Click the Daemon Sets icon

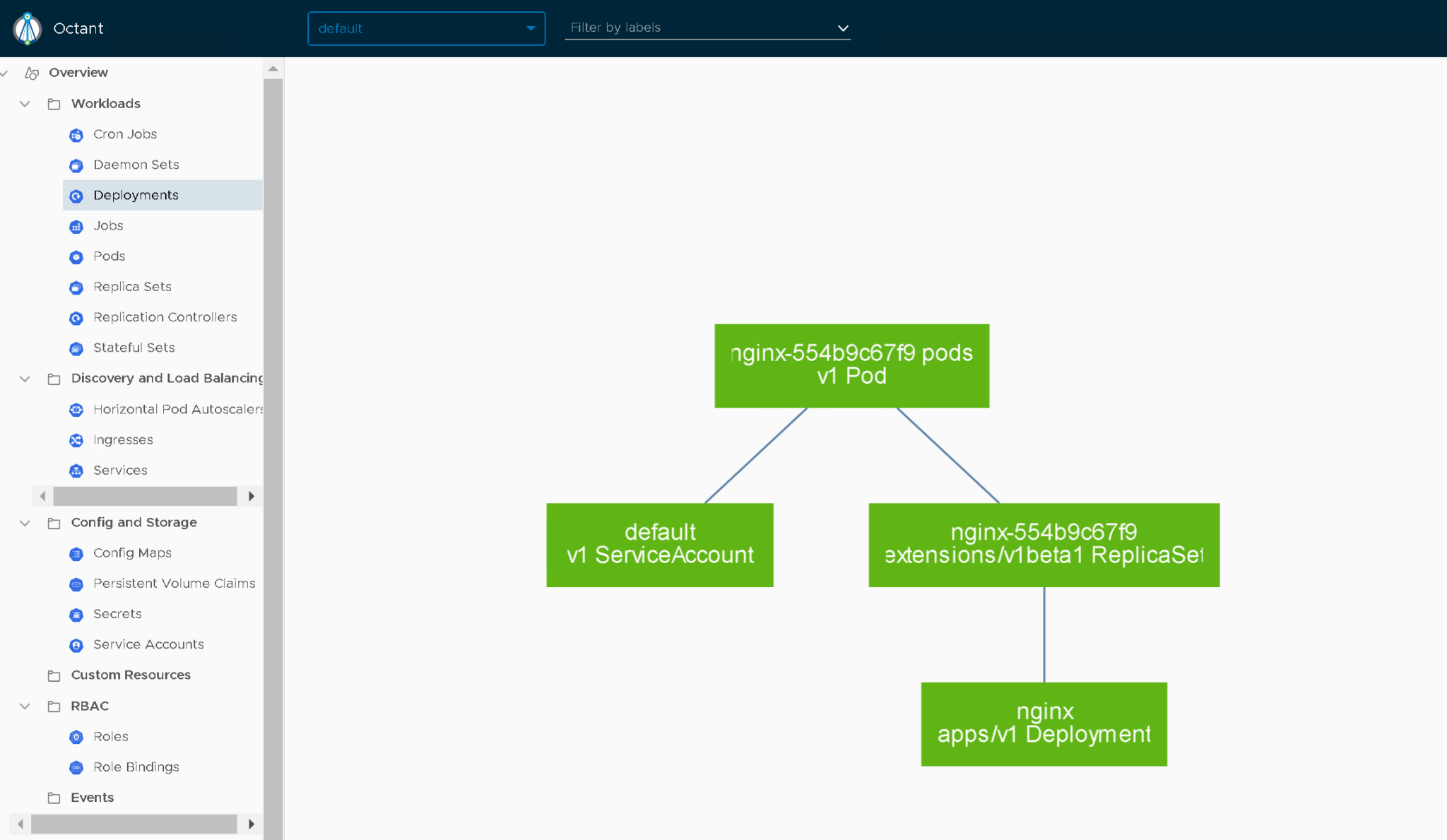[x=76, y=165]
